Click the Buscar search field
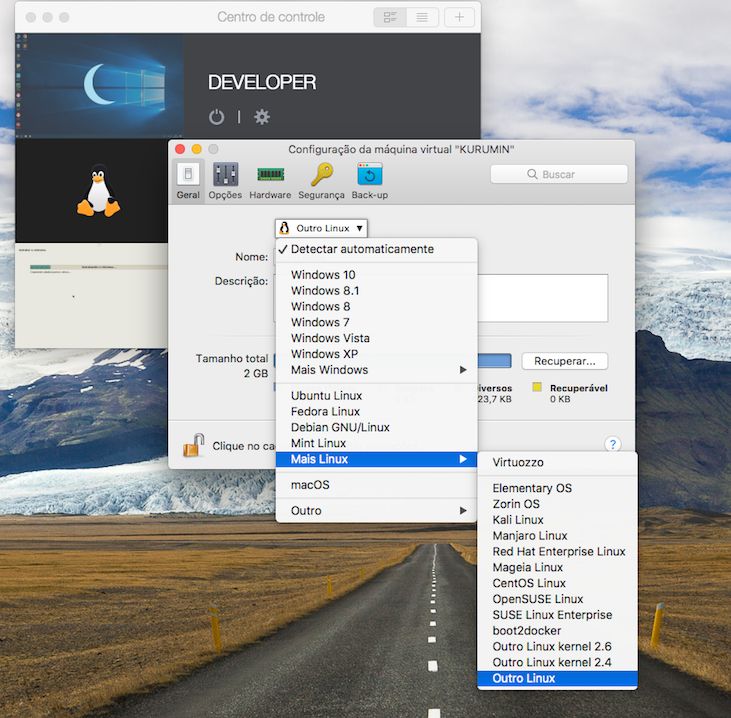 559,174
